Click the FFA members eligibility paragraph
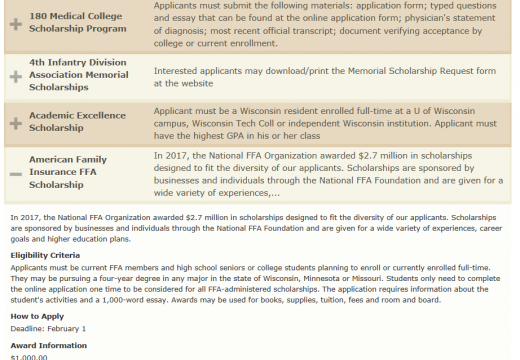This screenshot has height=360, width=520. point(255,284)
